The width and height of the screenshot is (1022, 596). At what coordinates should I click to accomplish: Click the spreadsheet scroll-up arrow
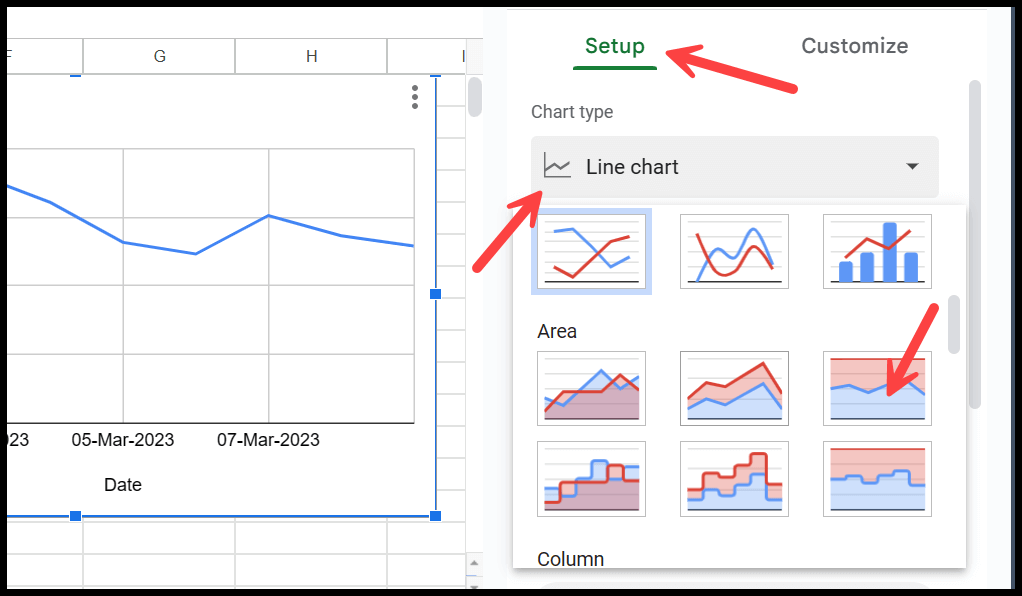click(x=474, y=563)
